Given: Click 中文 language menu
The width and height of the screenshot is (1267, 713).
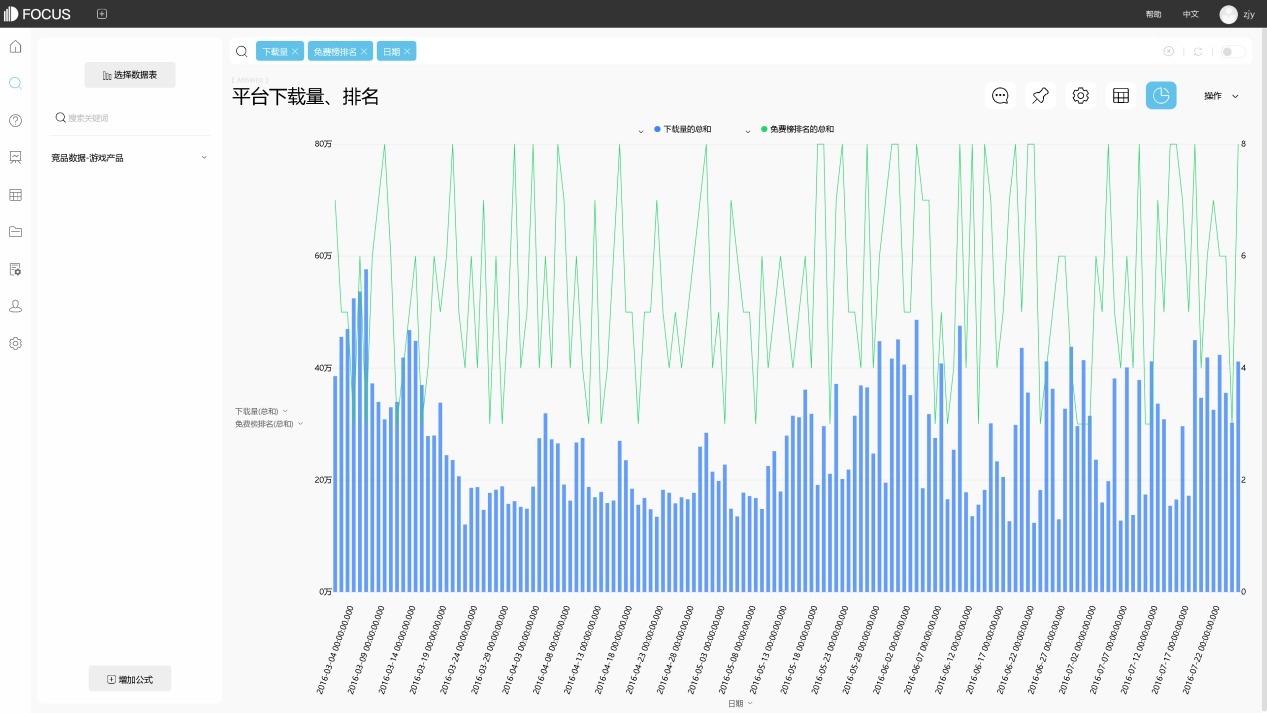Looking at the screenshot, I should 1190,14.
